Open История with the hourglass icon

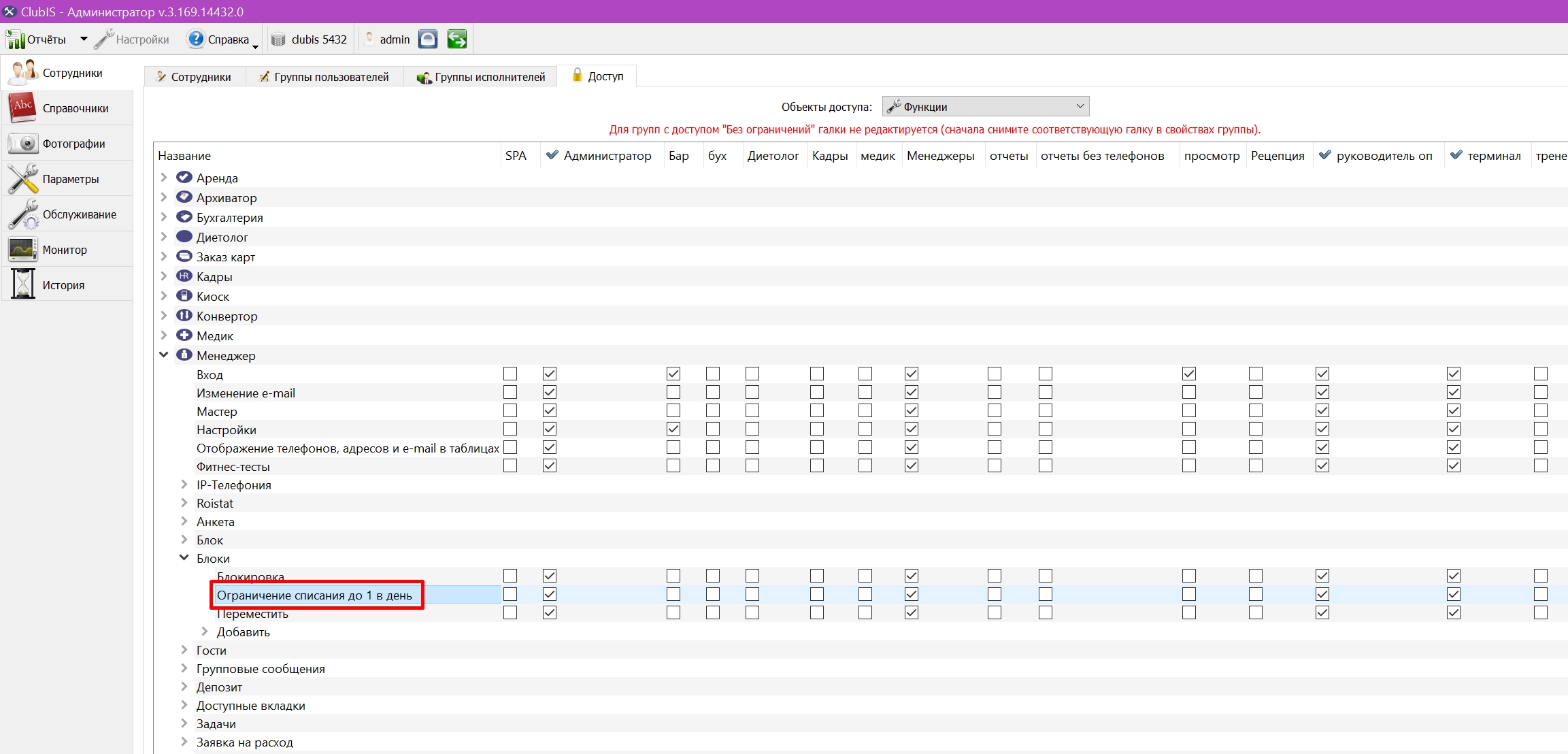pyautogui.click(x=67, y=285)
